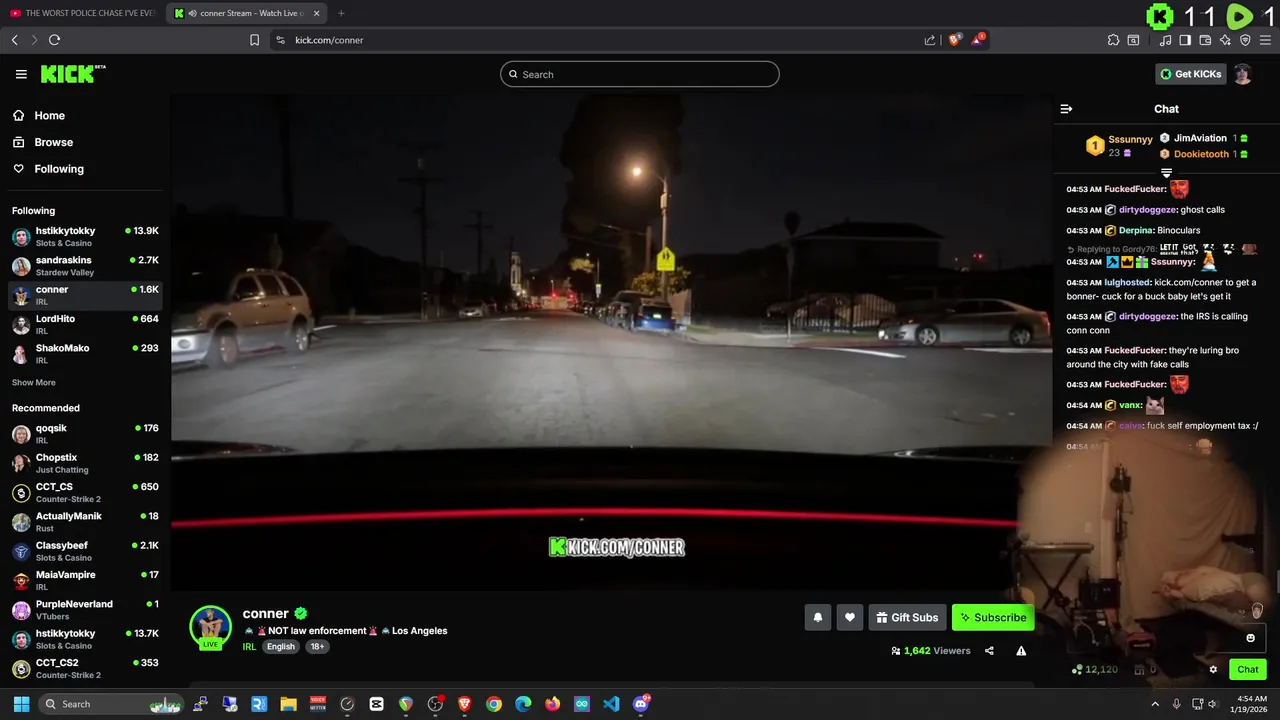Focus the Kick search box
The height and width of the screenshot is (720, 1280).
pos(639,74)
